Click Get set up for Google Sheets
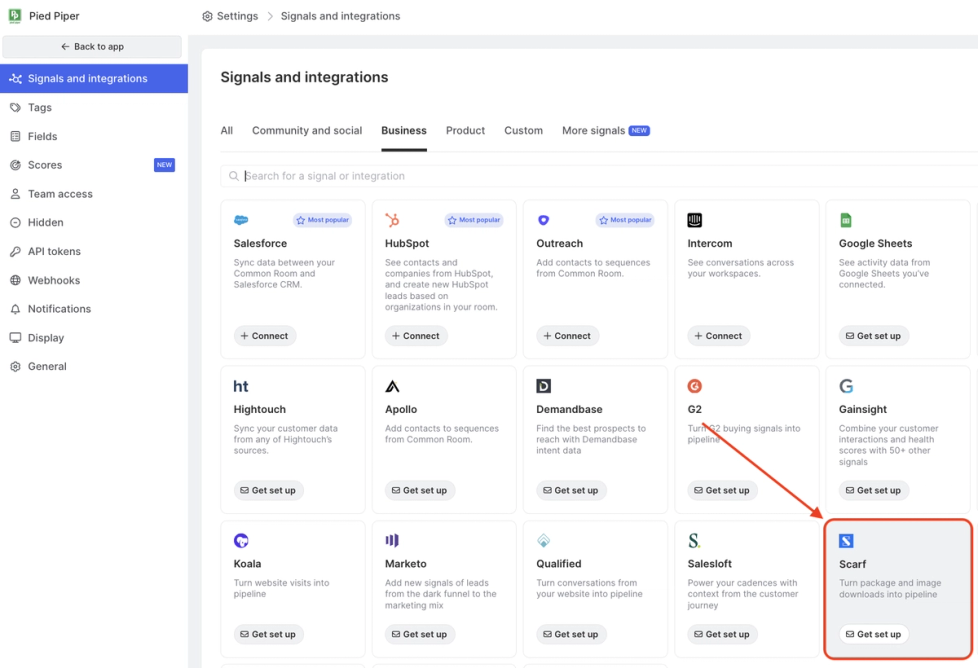Image resolution: width=978 pixels, height=668 pixels. (873, 336)
